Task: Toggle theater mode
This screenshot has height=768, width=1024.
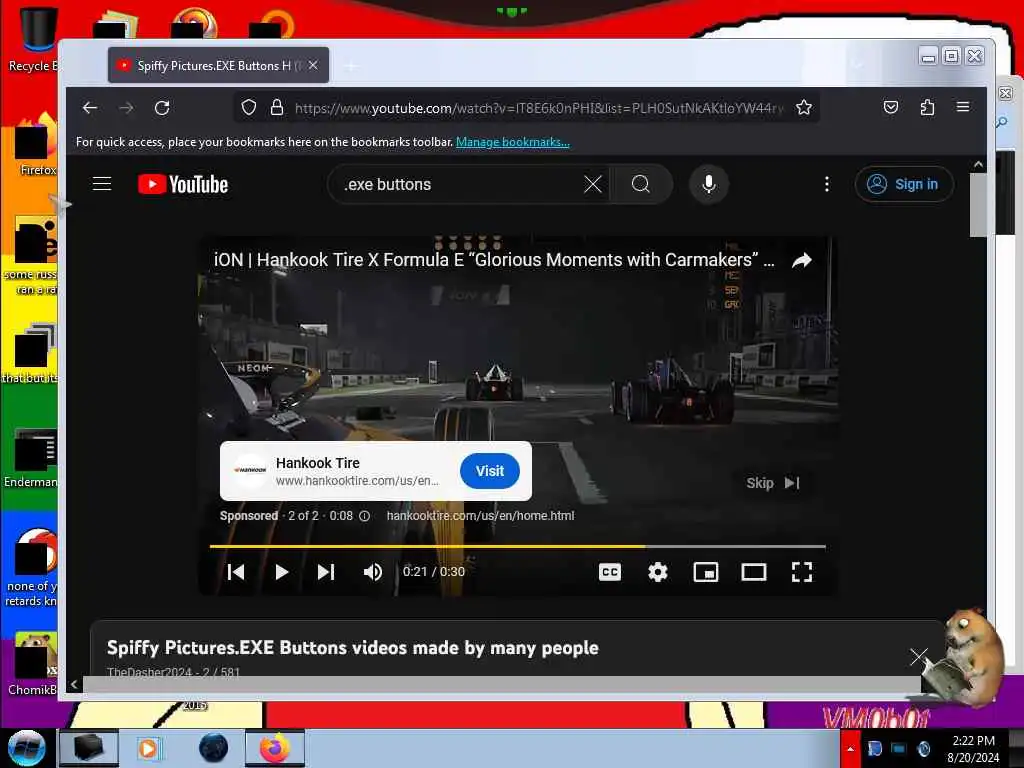Action: 754,572
